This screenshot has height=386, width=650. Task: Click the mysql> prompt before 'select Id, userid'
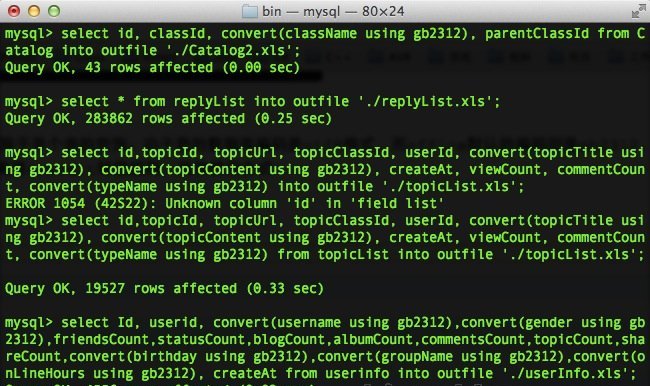click(x=29, y=323)
